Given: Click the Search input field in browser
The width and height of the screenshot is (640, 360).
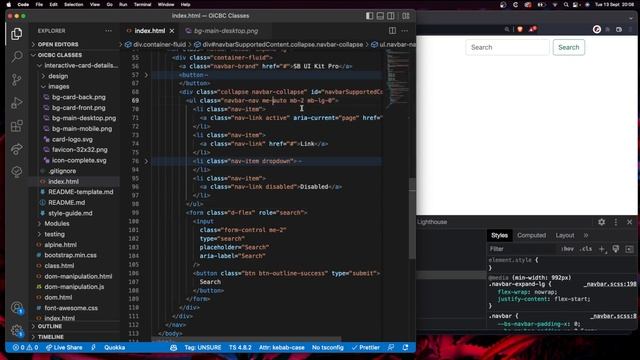Looking at the screenshot, I should click(x=507, y=47).
